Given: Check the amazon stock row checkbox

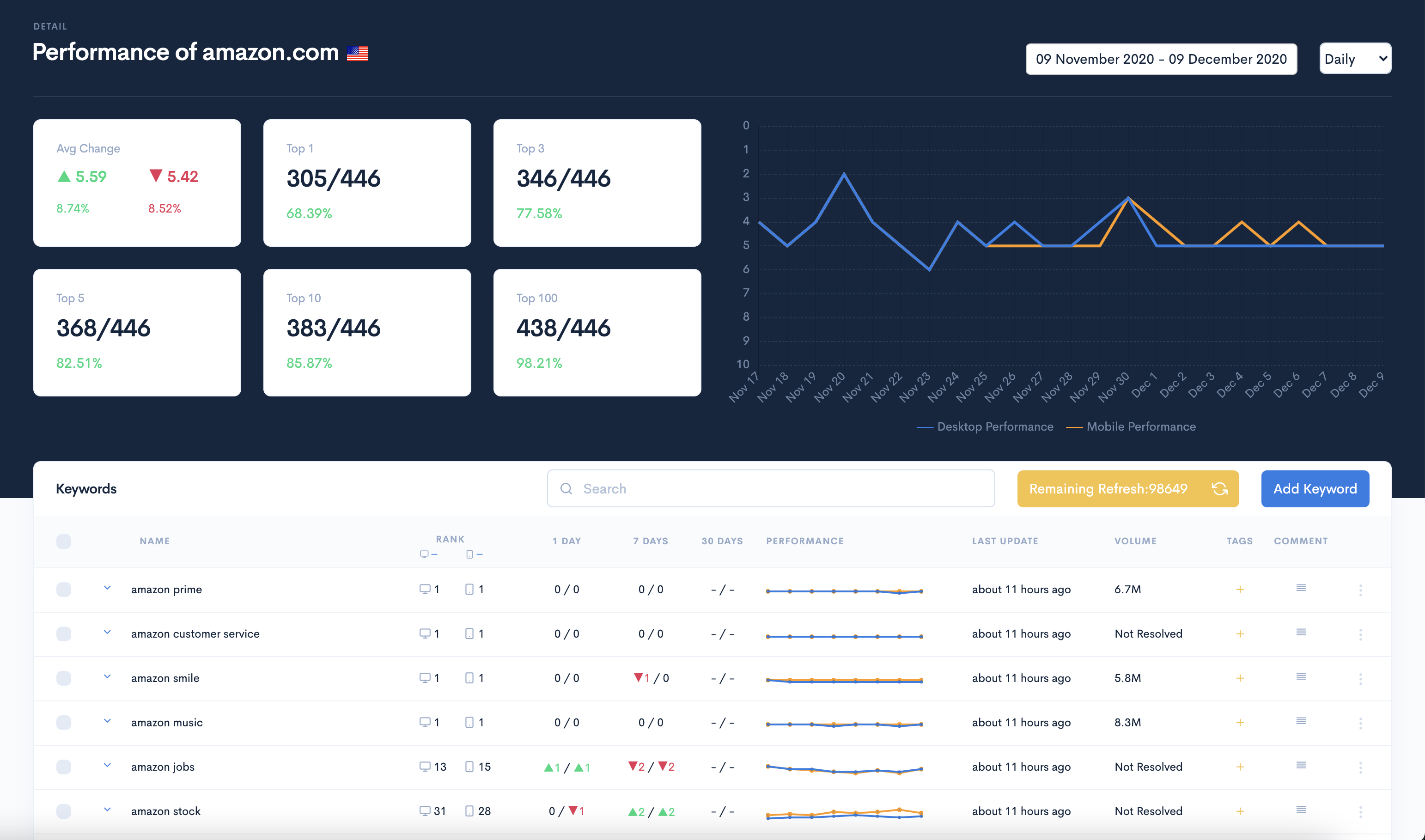Looking at the screenshot, I should (63, 810).
